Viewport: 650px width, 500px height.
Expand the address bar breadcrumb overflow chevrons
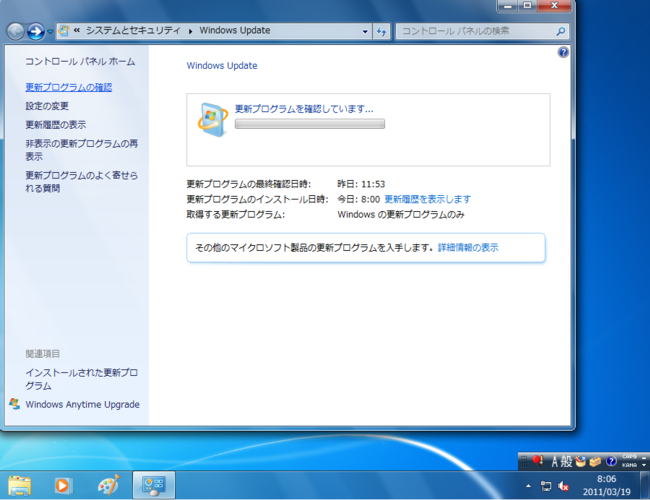point(77,30)
